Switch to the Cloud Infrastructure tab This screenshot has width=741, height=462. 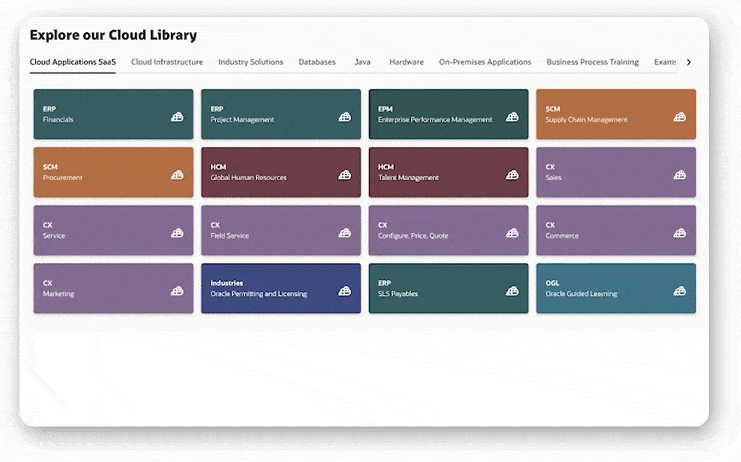click(x=167, y=62)
